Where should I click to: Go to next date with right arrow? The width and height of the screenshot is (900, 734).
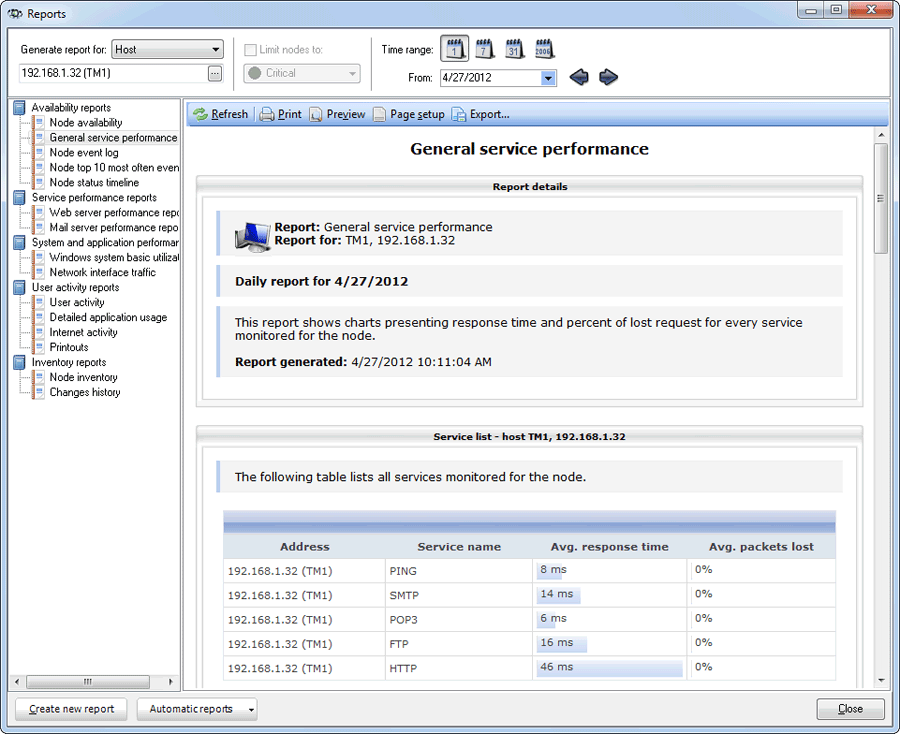pyautogui.click(x=608, y=77)
